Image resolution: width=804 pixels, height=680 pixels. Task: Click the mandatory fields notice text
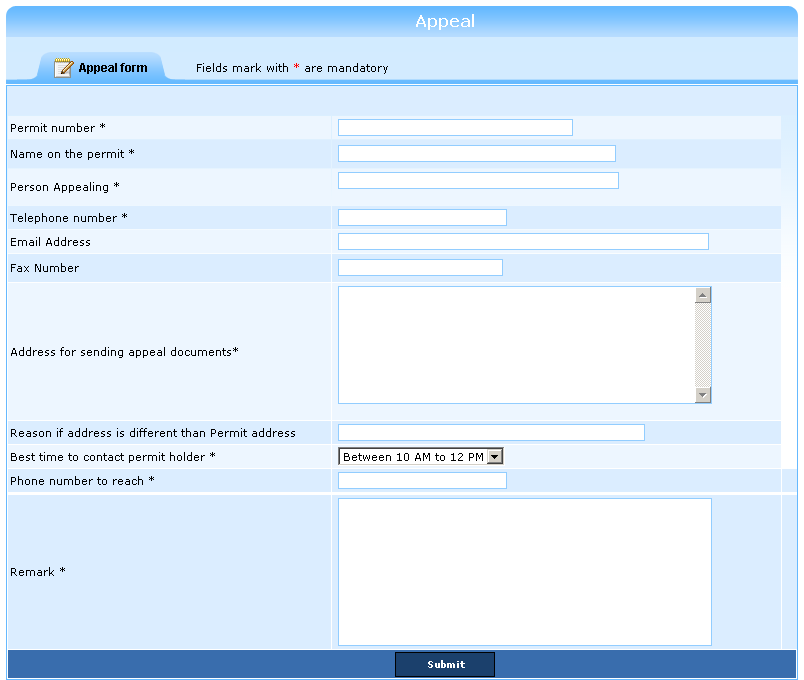click(291, 68)
